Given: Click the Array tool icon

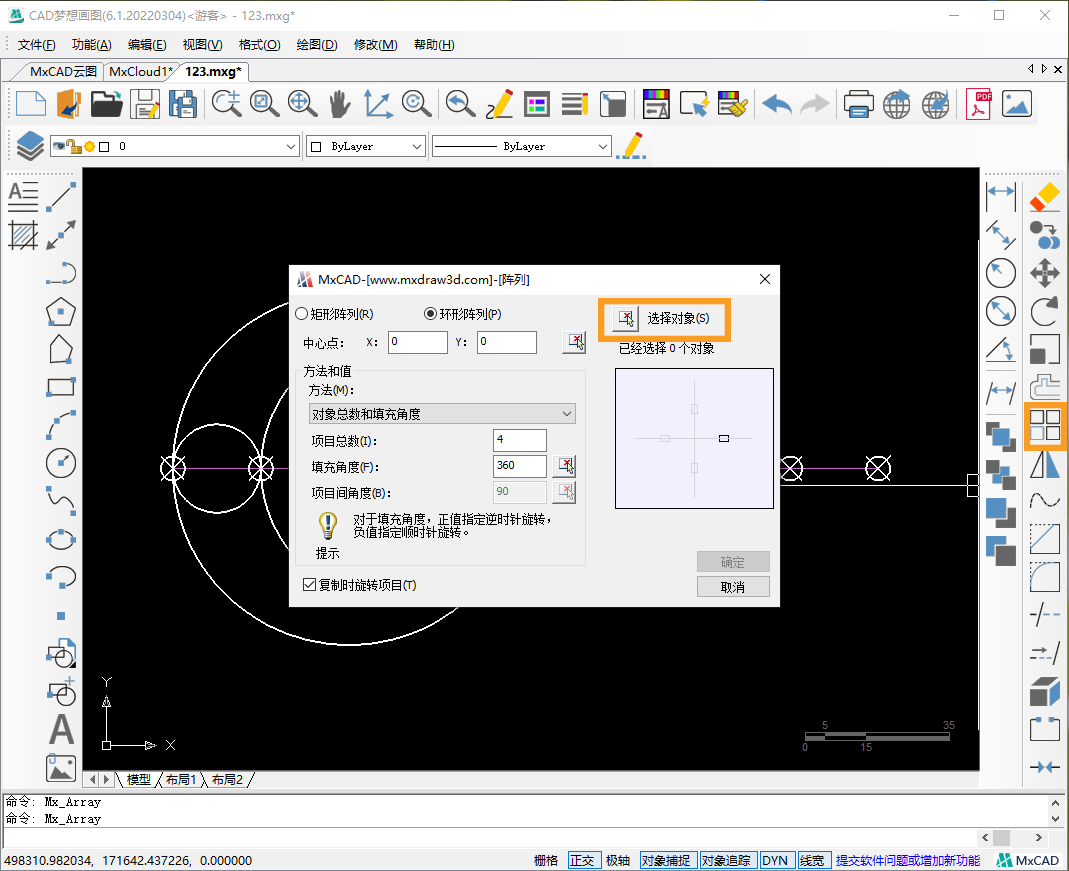Looking at the screenshot, I should tap(1045, 425).
